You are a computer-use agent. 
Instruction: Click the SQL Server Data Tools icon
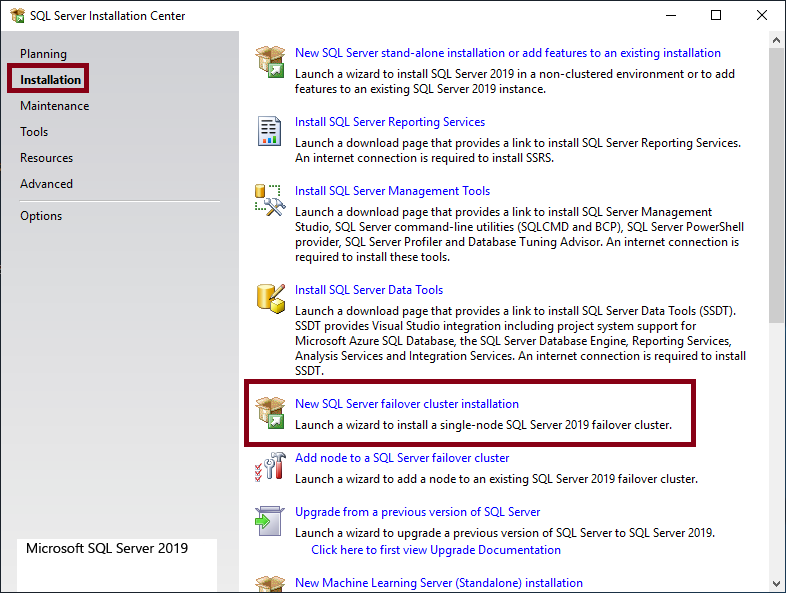[x=271, y=299]
